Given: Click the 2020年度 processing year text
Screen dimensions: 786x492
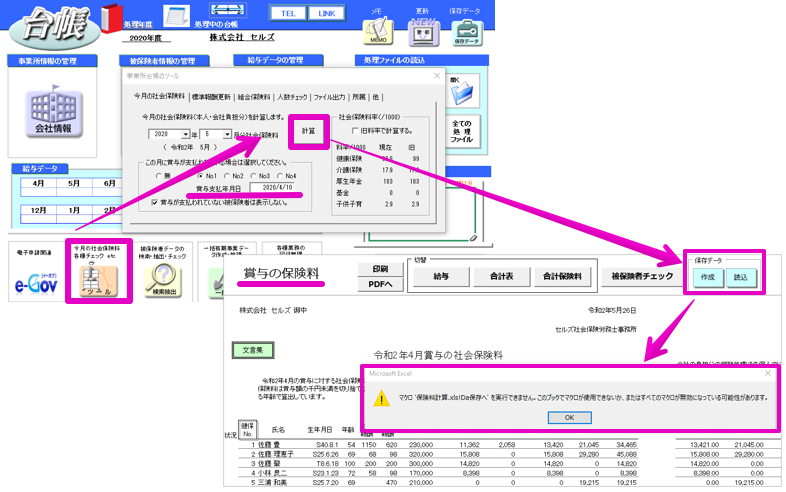Looking at the screenshot, I should point(146,38).
